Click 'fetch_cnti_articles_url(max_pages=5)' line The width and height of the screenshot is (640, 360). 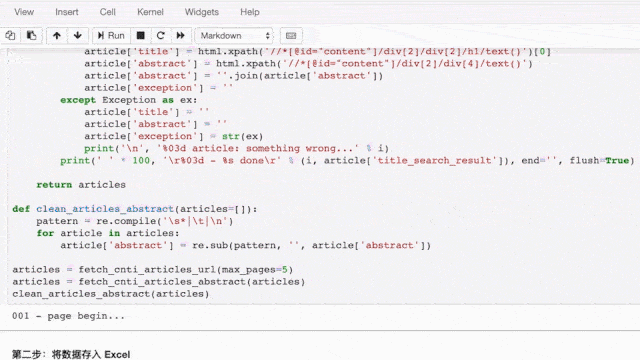(153, 270)
